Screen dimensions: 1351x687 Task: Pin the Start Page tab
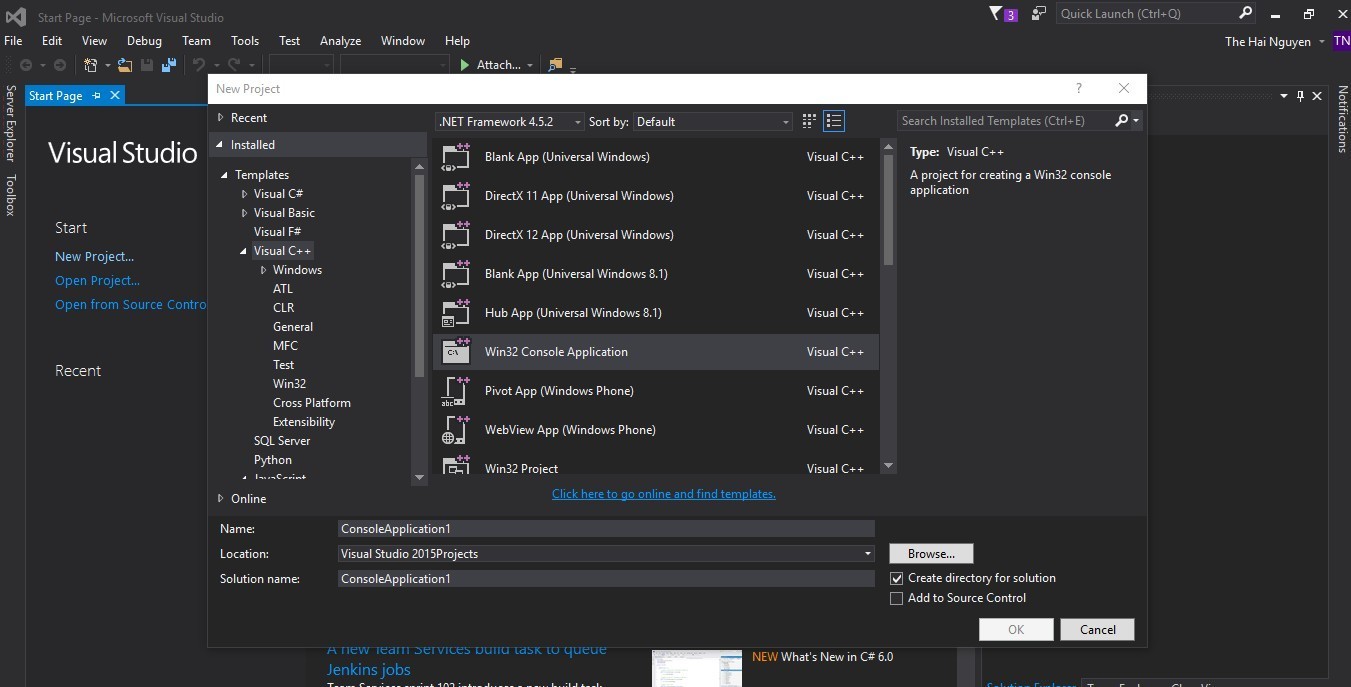(97, 96)
